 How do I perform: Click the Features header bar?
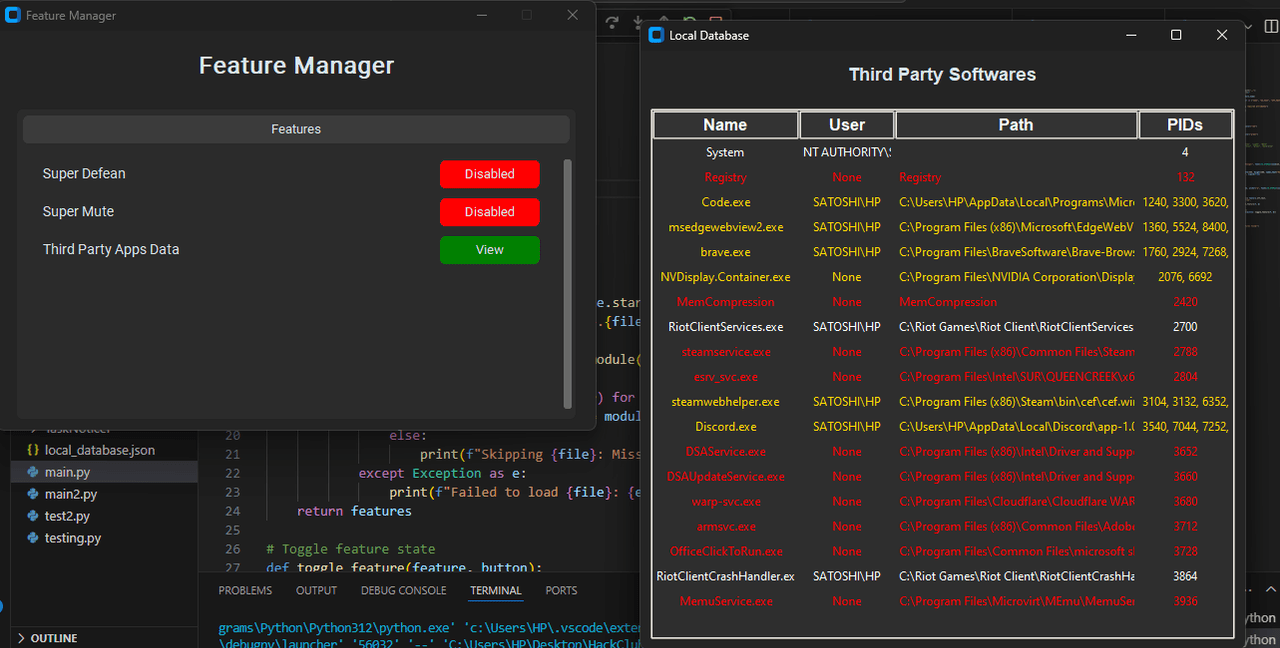(296, 129)
